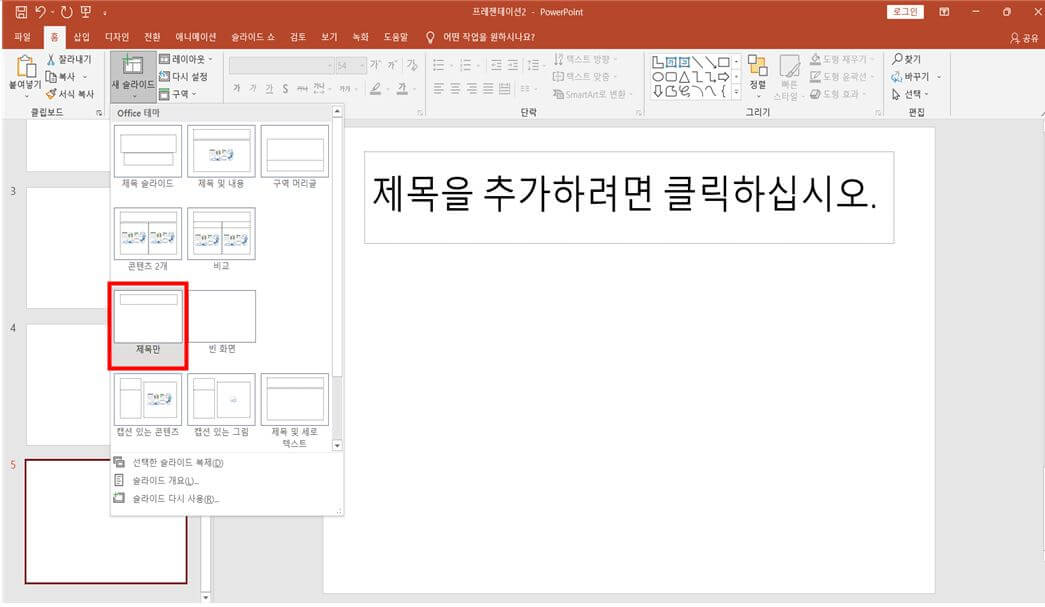Click the 로그인 (Login) button

coord(905,11)
